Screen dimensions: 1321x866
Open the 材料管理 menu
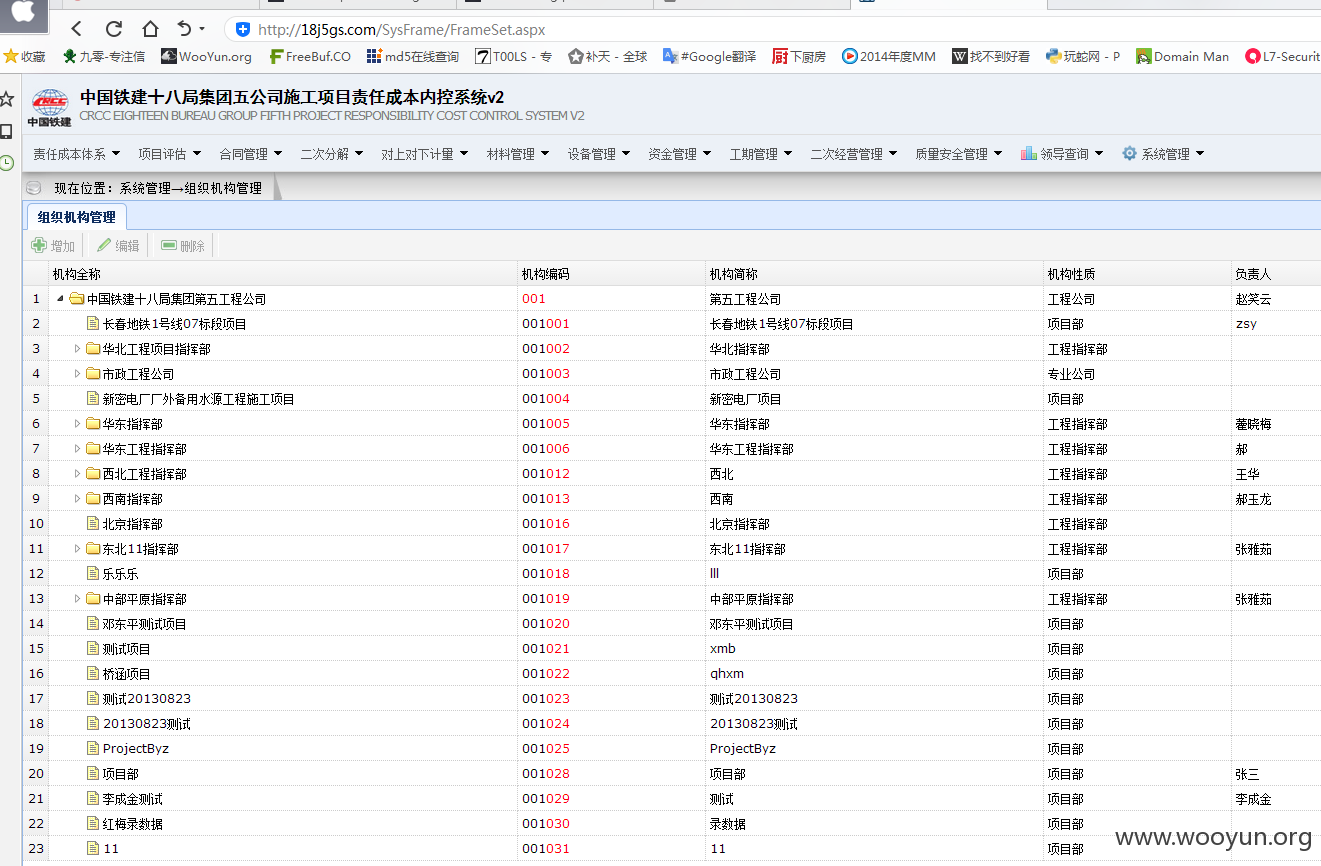pos(518,154)
